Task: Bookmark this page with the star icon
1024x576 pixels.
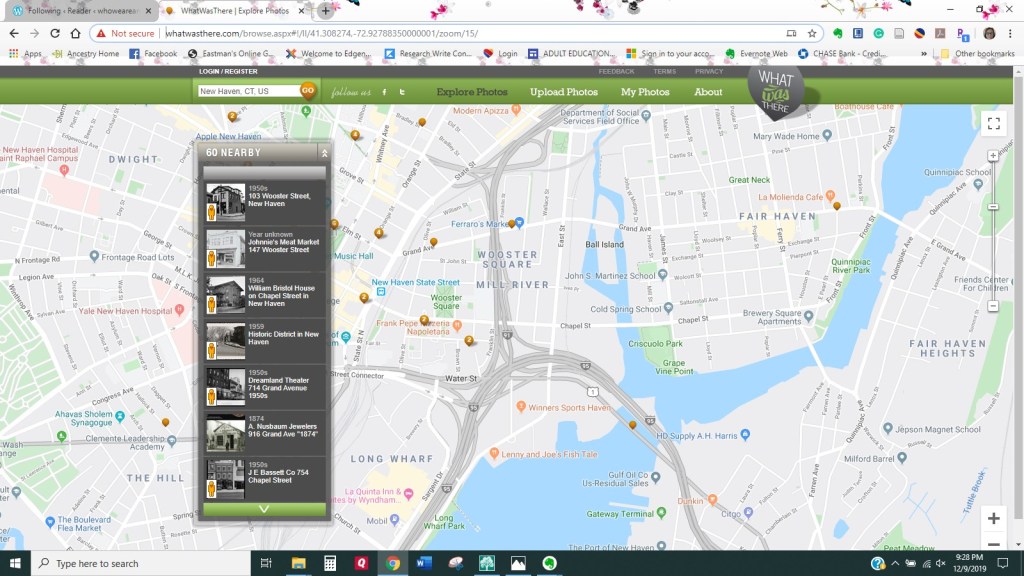Action: [x=813, y=33]
